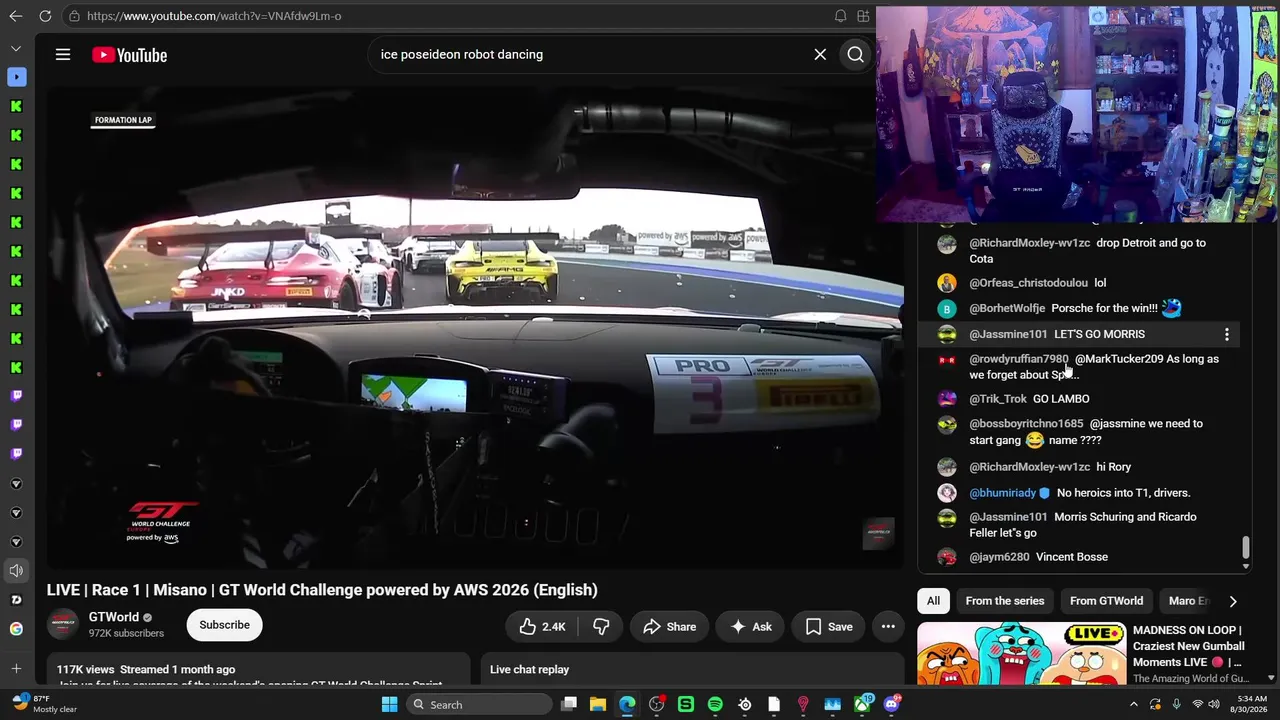Image resolution: width=1280 pixels, height=720 pixels.
Task: Open options menu for Jassmine101's LET'S GO MORRIS message
Action: pyautogui.click(x=1227, y=334)
